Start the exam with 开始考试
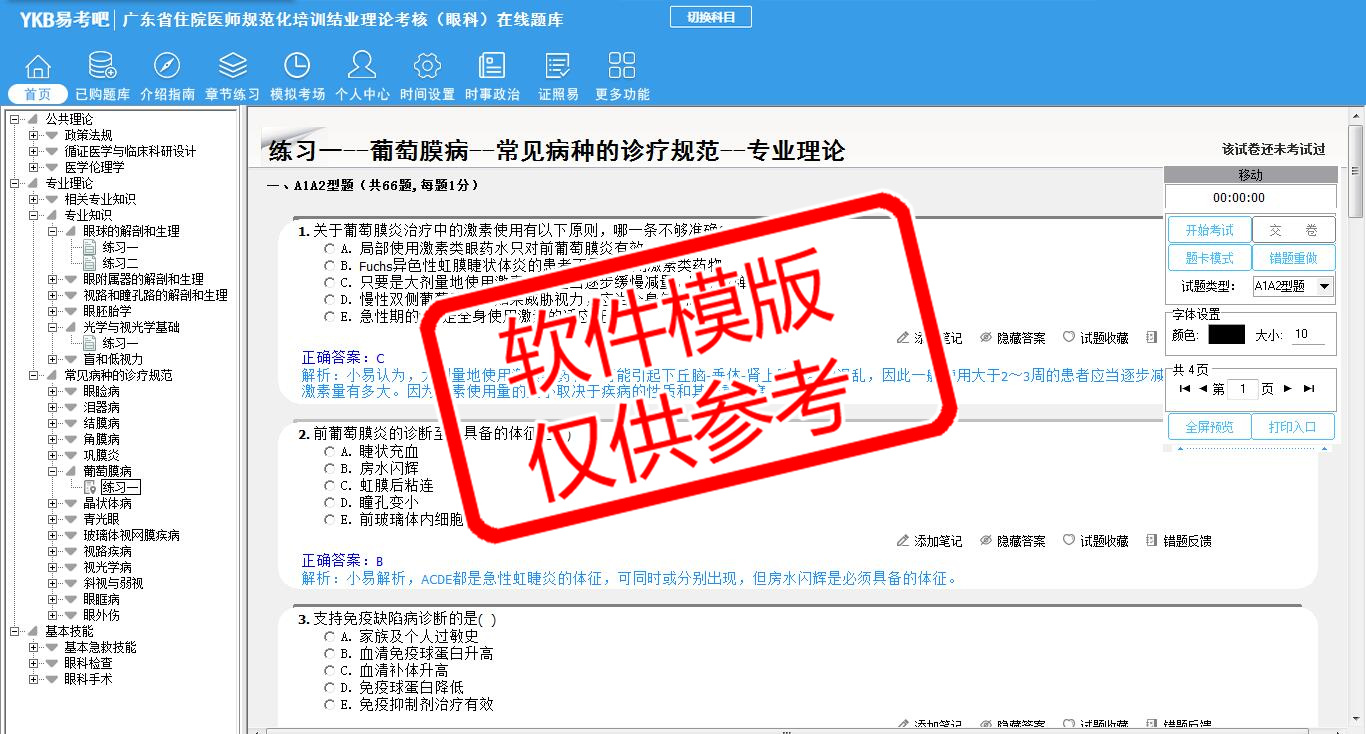This screenshot has width=1366, height=734. (x=1210, y=230)
